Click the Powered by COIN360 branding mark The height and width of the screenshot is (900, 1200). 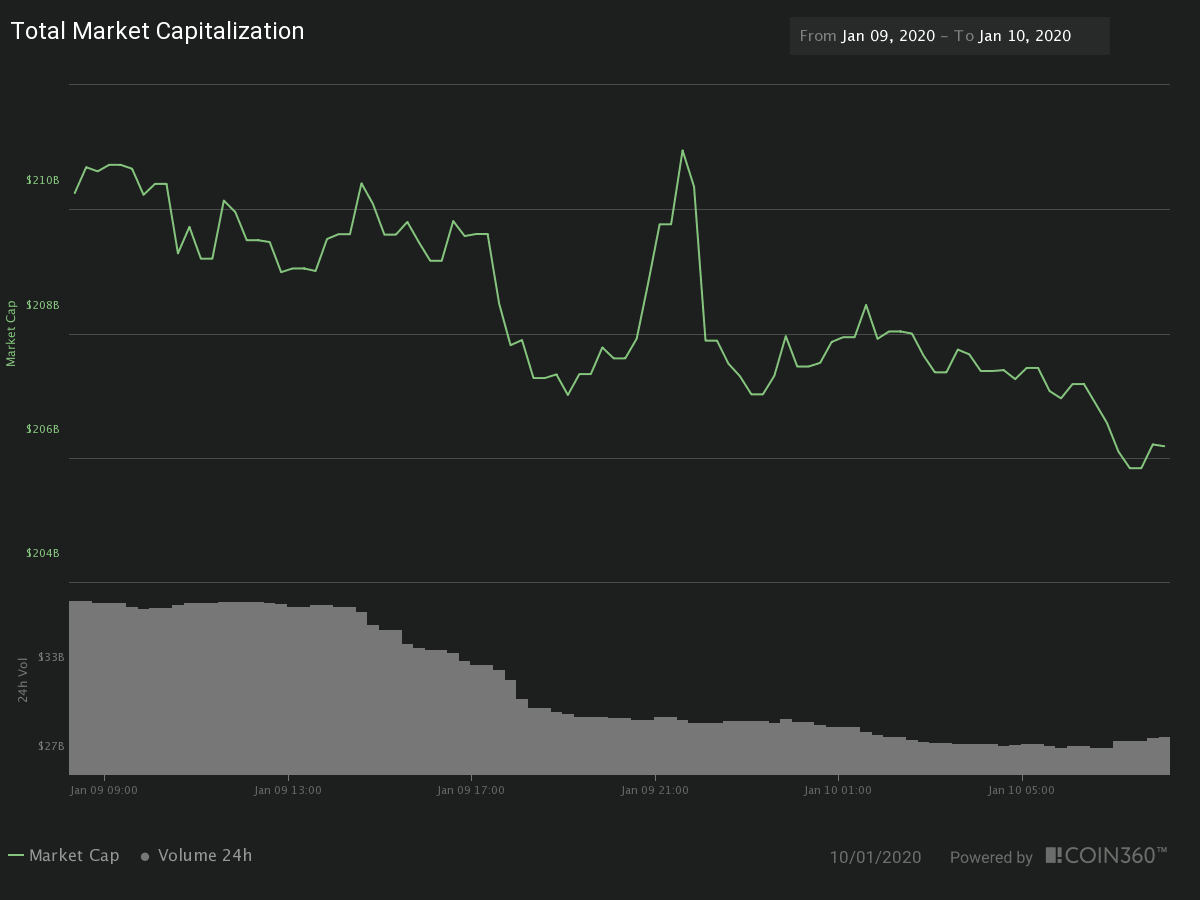coord(1106,857)
